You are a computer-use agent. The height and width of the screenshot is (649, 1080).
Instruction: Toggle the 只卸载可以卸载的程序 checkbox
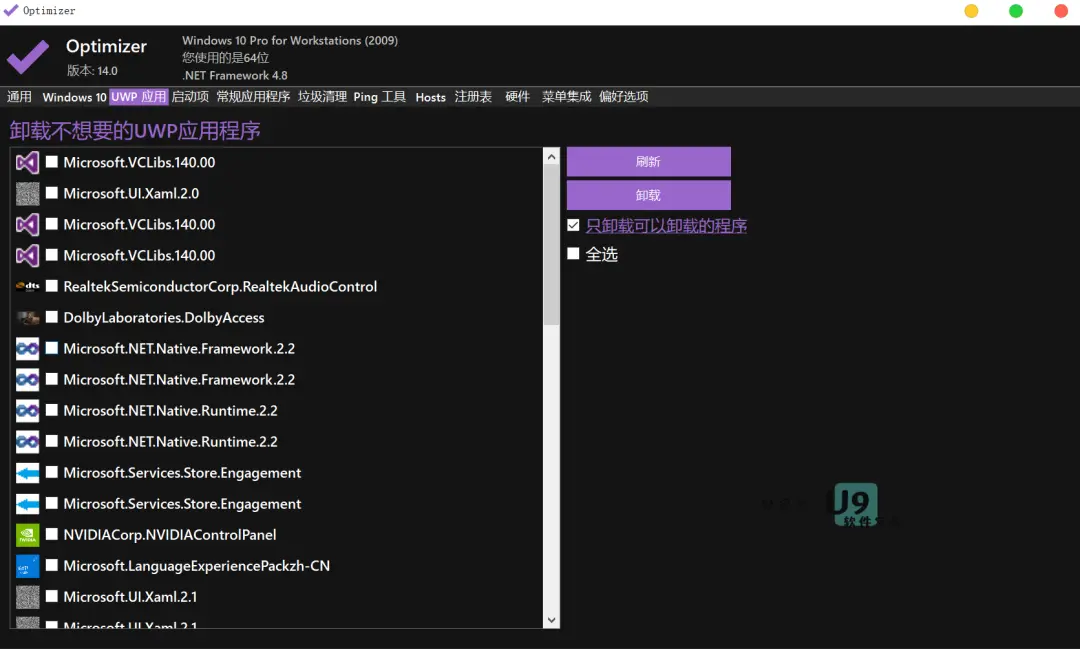coord(573,225)
